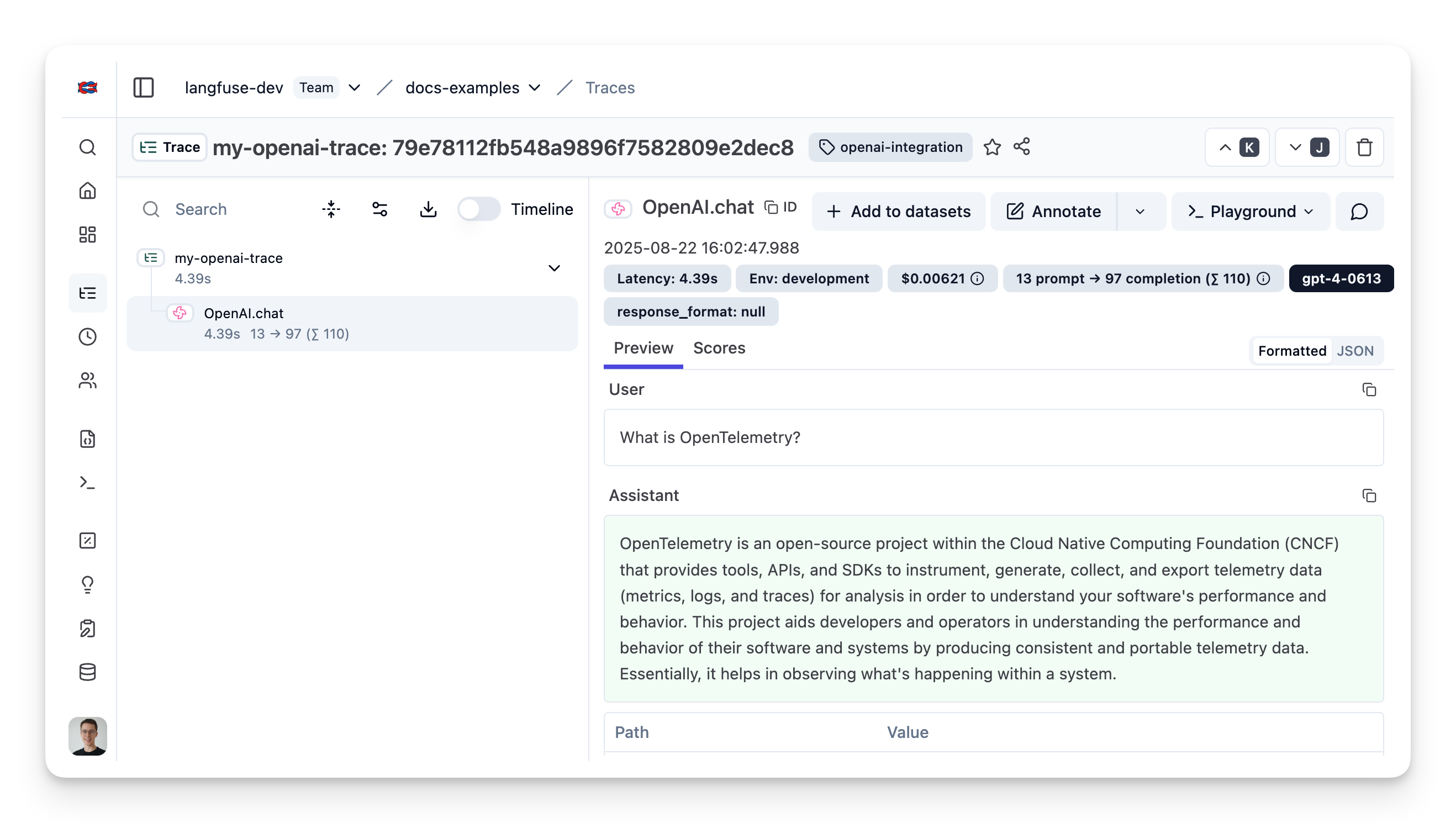The image size is (1456, 823).
Task: Collapse the my-openai-trace tree node
Action: 554,268
